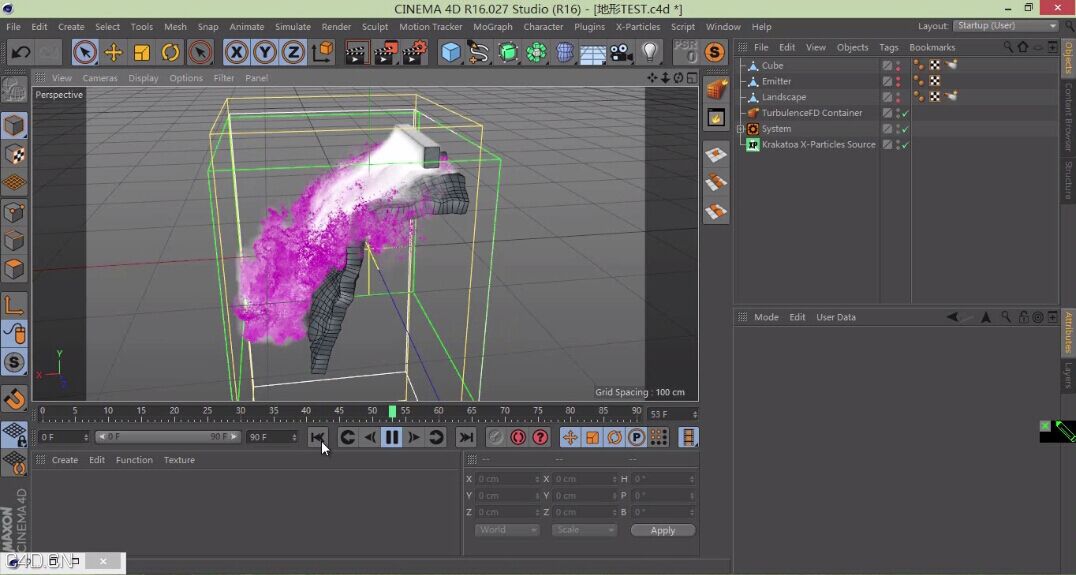Open the spline pen tool
Viewport: 1076px width, 575px height.
click(x=479, y=52)
